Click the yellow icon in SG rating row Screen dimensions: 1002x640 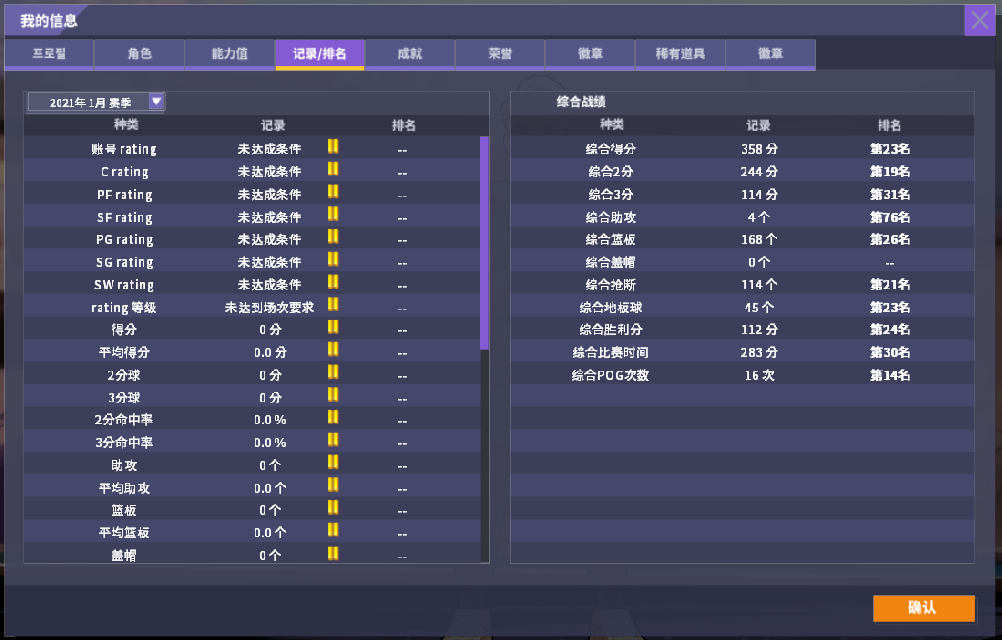(x=333, y=259)
